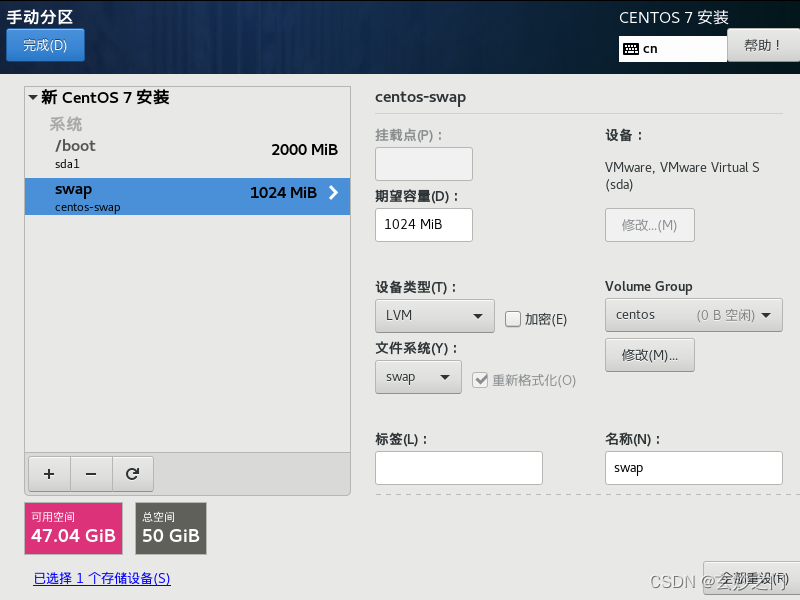Enable the 加密(E) encryption checkbox
This screenshot has width=800, height=600.
(x=512, y=319)
